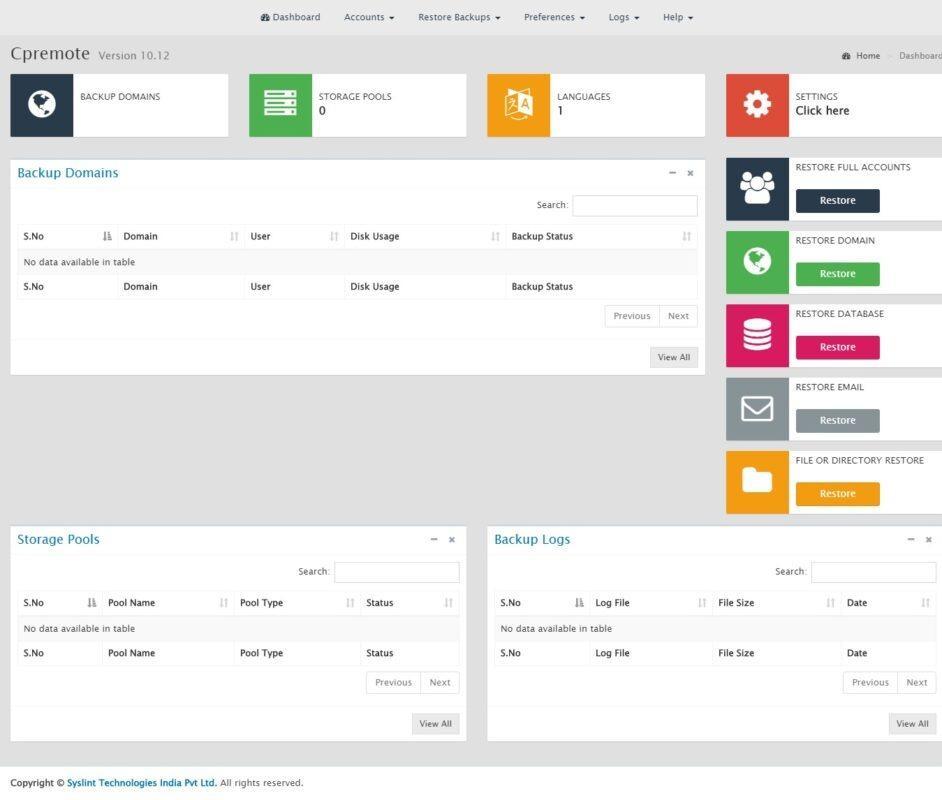Click View All in Backup Domains panel
This screenshot has height=800, width=942.
pyautogui.click(x=673, y=357)
